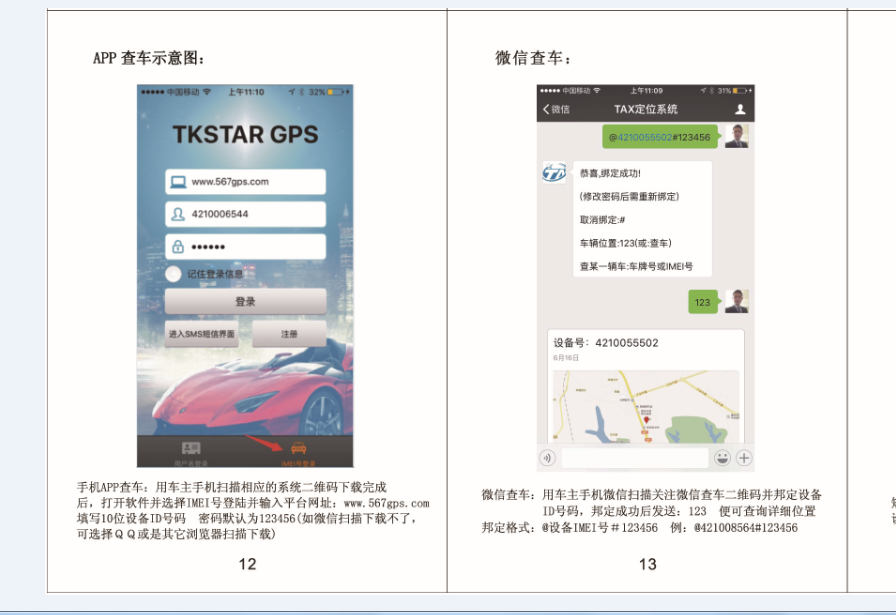Click the TAX定位系统 chat title

click(x=646, y=109)
